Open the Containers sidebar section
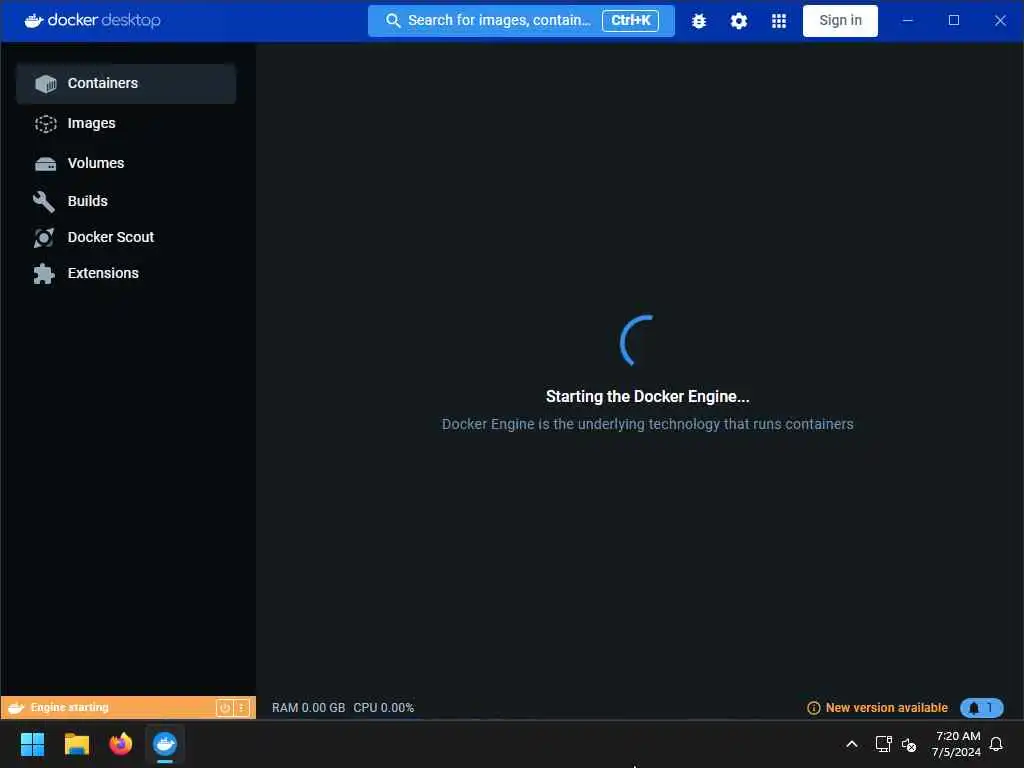1024x768 pixels. 126,84
